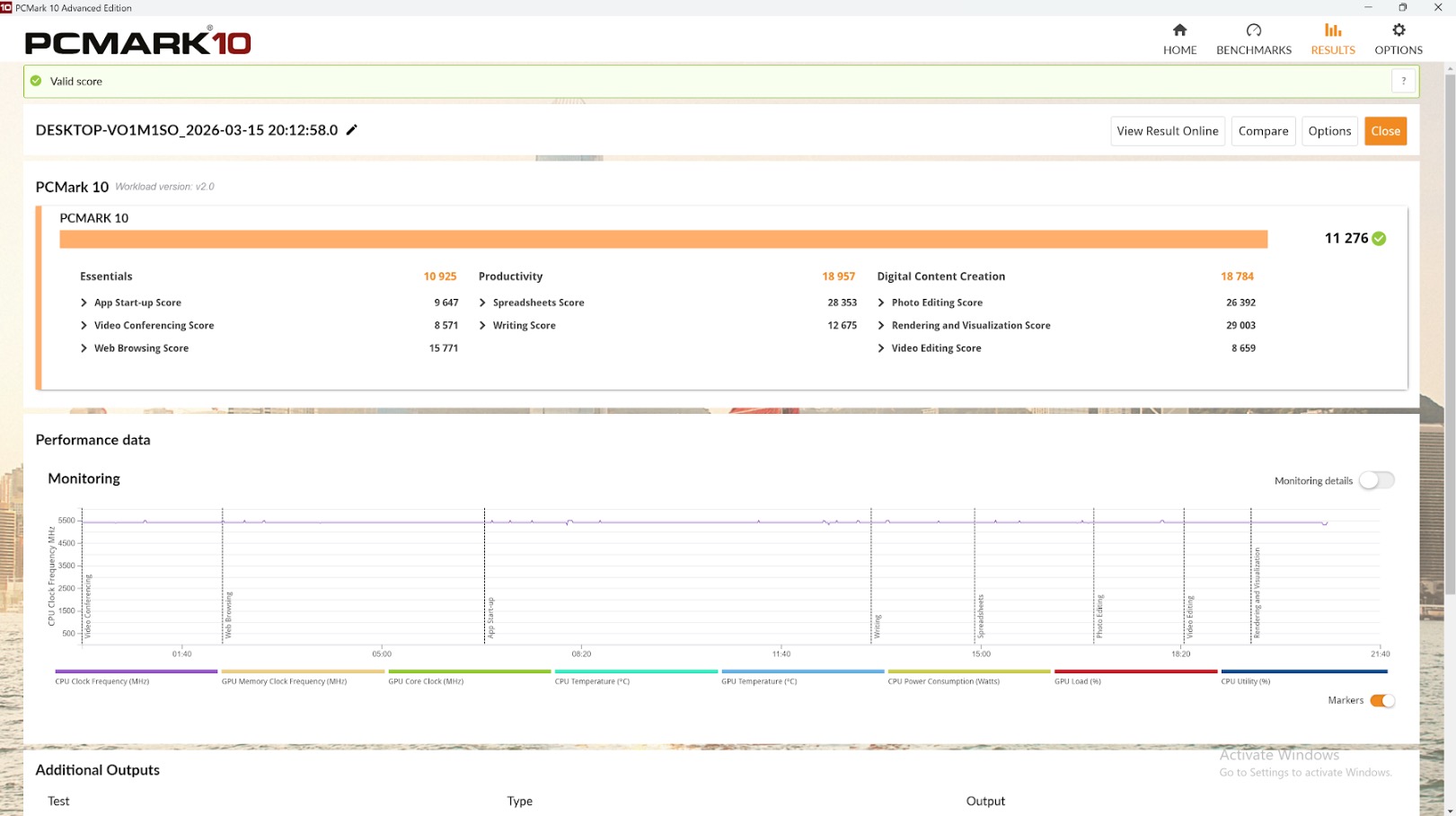Viewport: 1456px width, 816px height.
Task: Click the Compare button
Action: pyautogui.click(x=1262, y=131)
